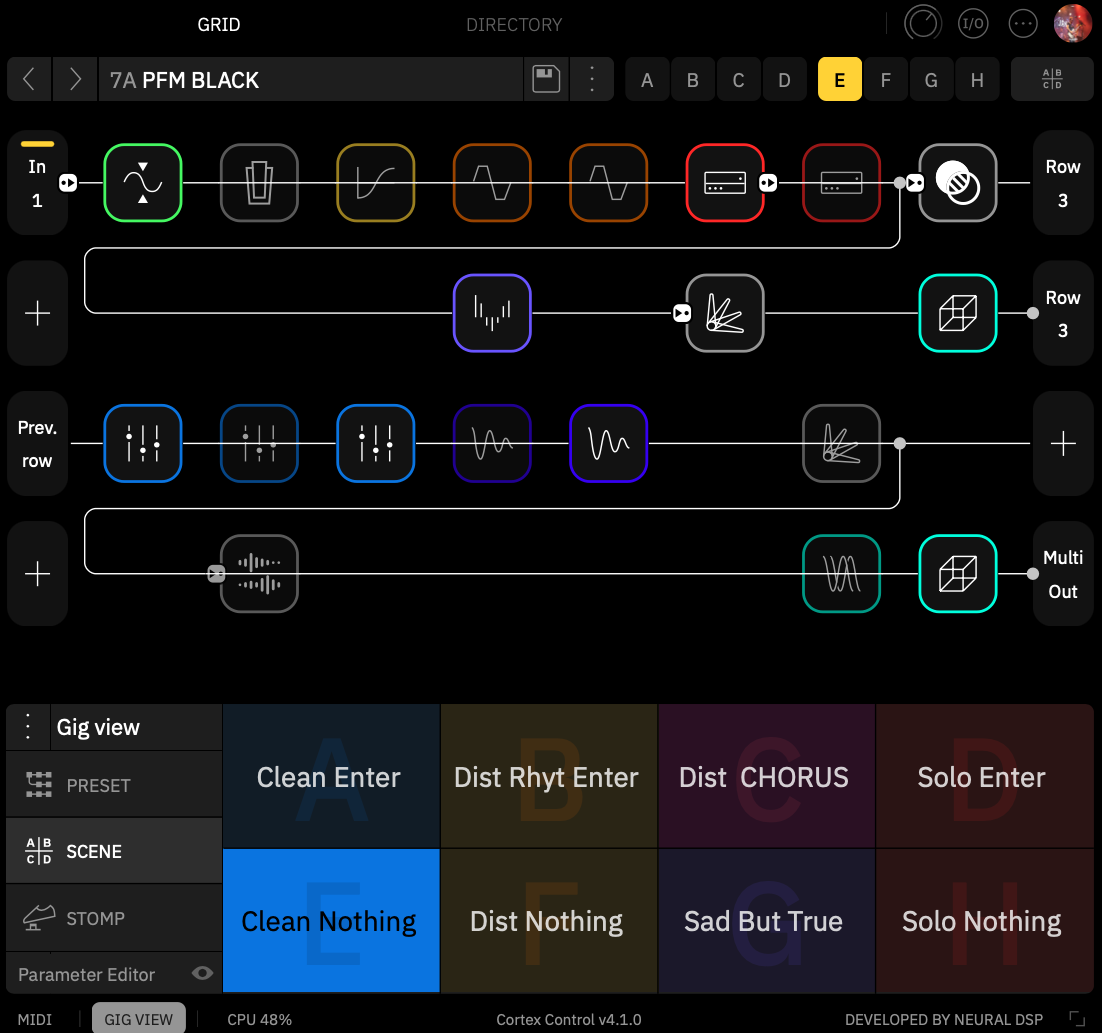The width and height of the screenshot is (1102, 1033).
Task: Select the bright red amp block
Action: tap(725, 183)
